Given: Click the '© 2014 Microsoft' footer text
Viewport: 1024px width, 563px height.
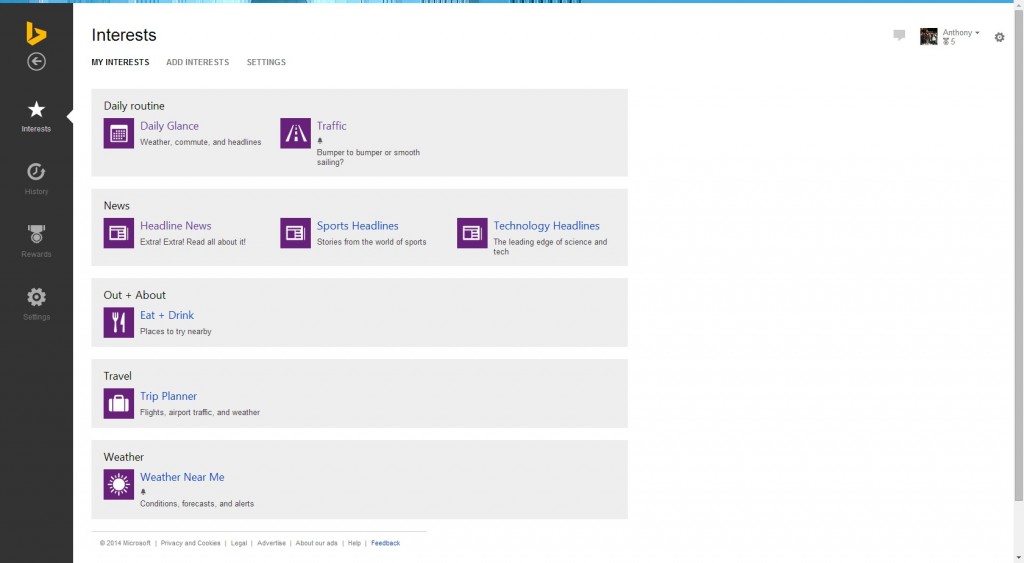Looking at the screenshot, I should (x=125, y=543).
